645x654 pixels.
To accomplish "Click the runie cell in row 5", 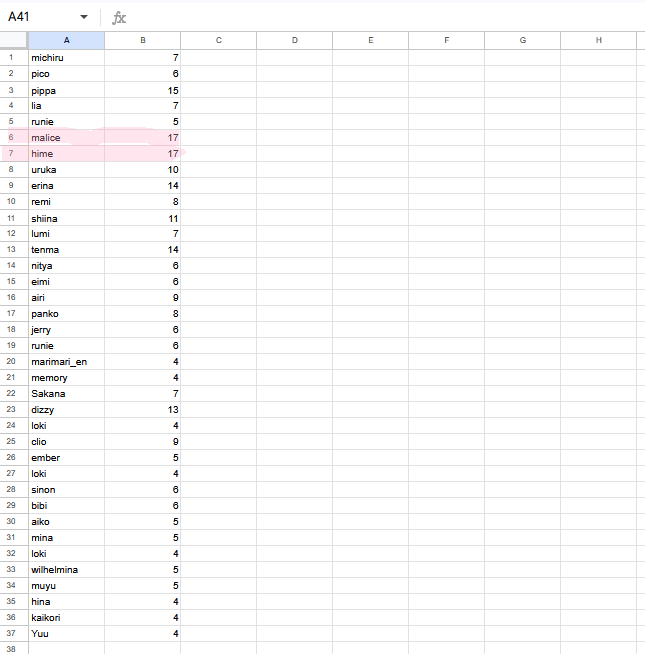I will click(66, 122).
